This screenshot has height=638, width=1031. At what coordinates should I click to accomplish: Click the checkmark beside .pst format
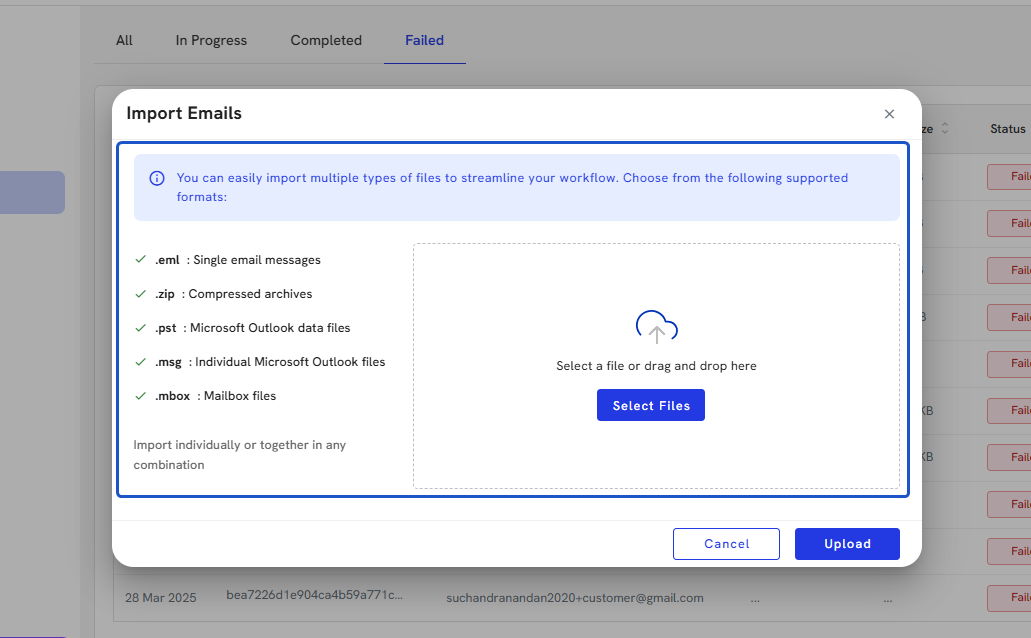pos(141,328)
